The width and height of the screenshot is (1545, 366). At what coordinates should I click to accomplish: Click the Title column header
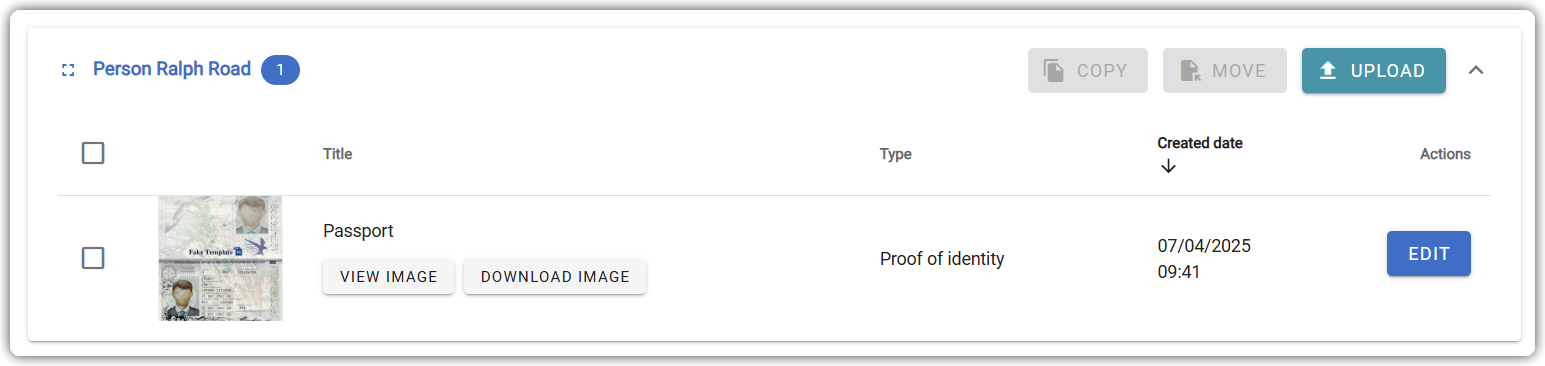coord(338,154)
